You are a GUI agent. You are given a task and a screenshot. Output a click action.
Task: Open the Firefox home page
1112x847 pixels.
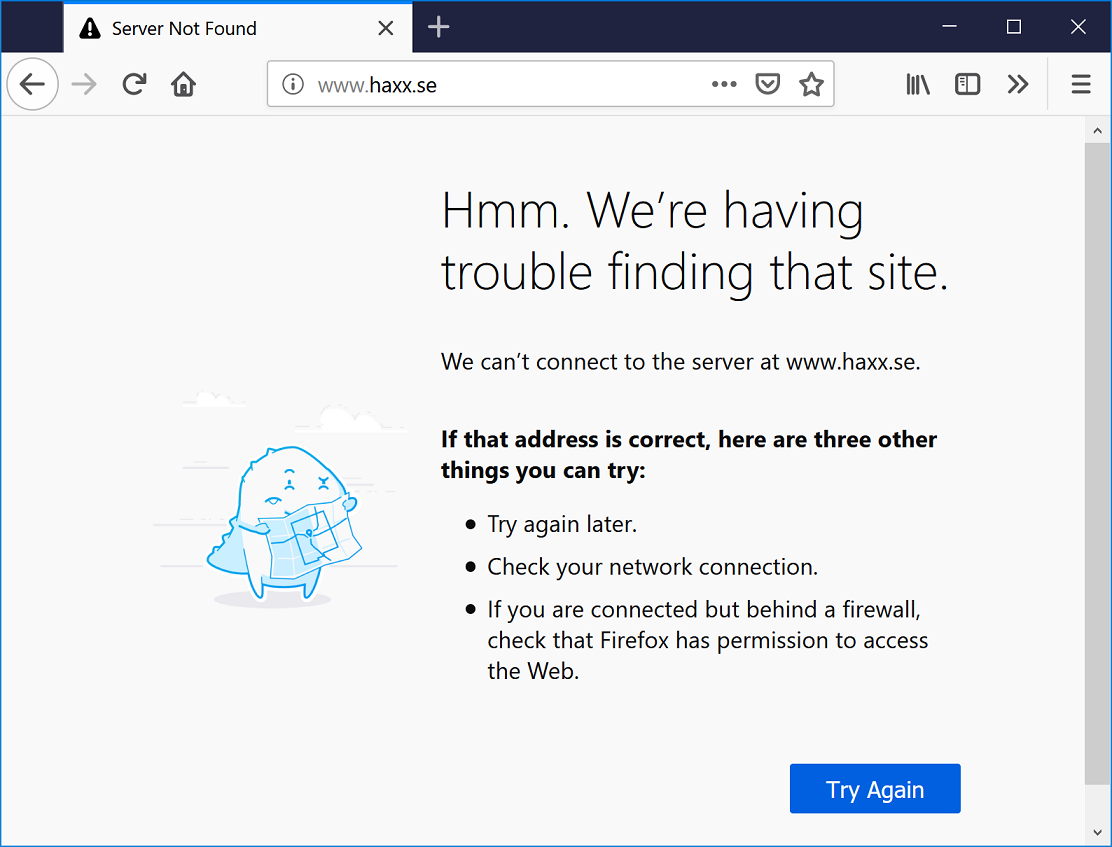point(183,84)
